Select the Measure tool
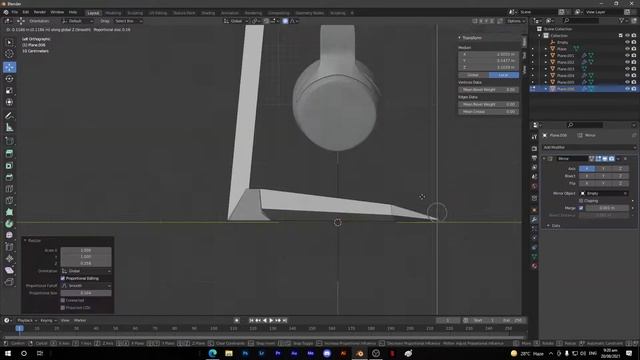 point(9,128)
